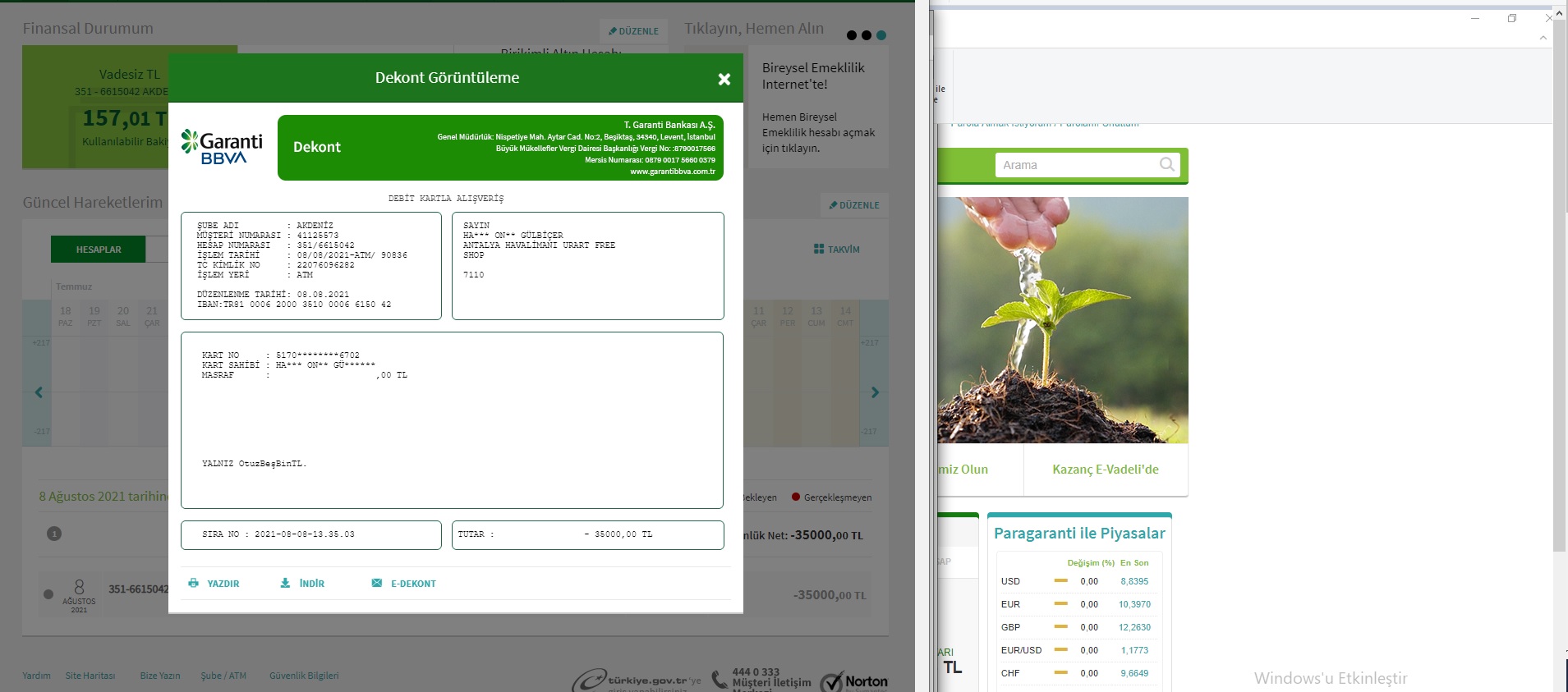Go to previous dates with the left calendar arrow
Image resolution: width=1568 pixels, height=692 pixels.
39,392
